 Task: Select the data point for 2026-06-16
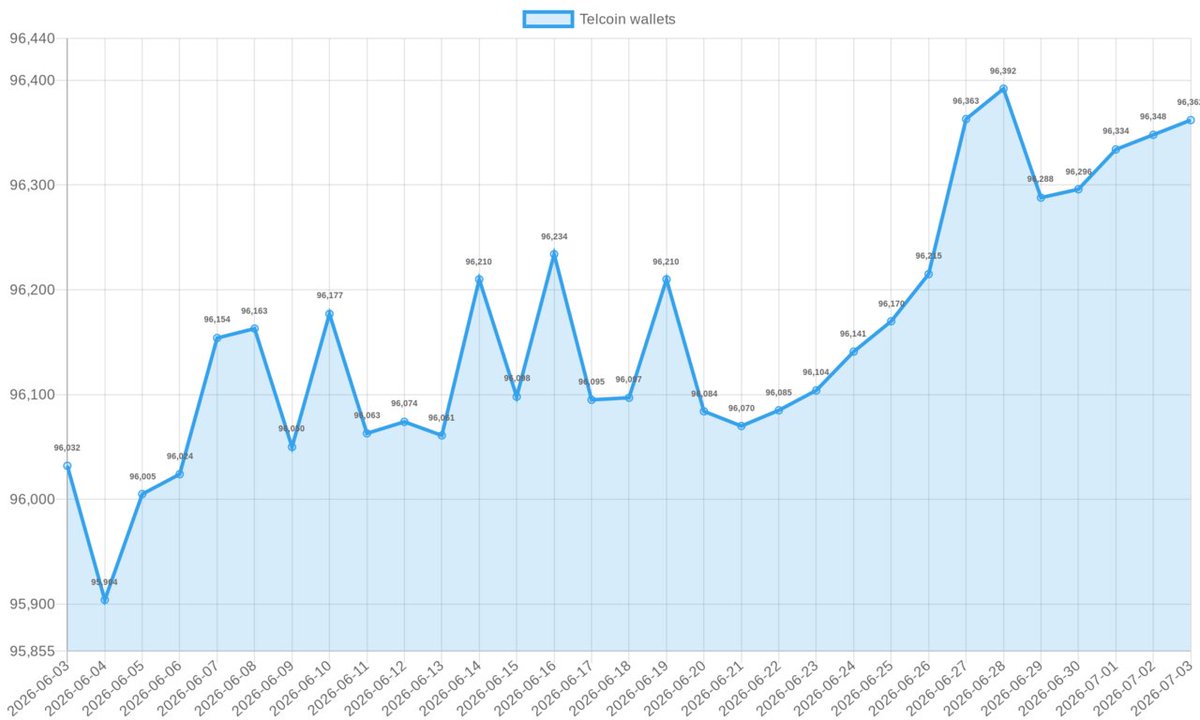click(x=554, y=254)
